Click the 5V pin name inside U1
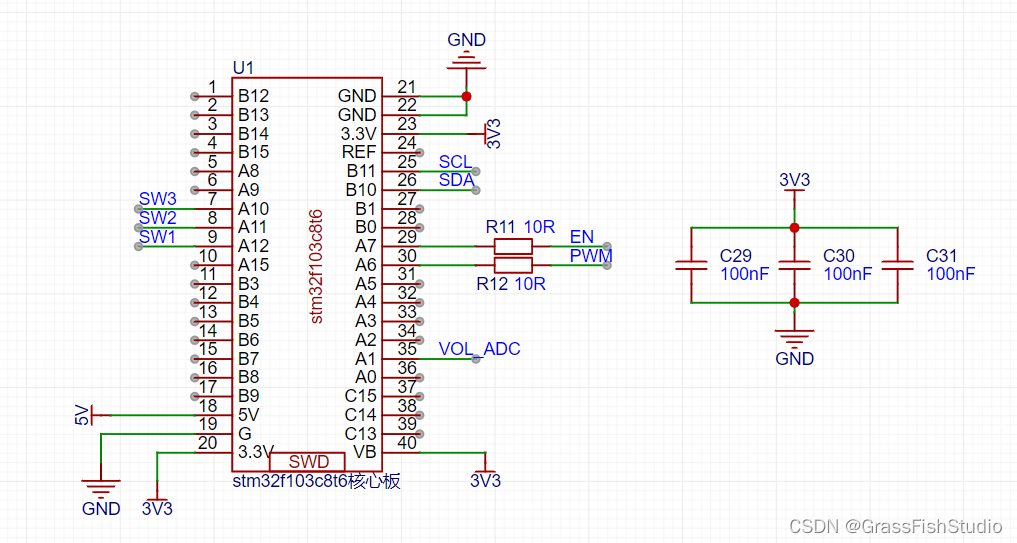The image size is (1017, 543). (248, 415)
